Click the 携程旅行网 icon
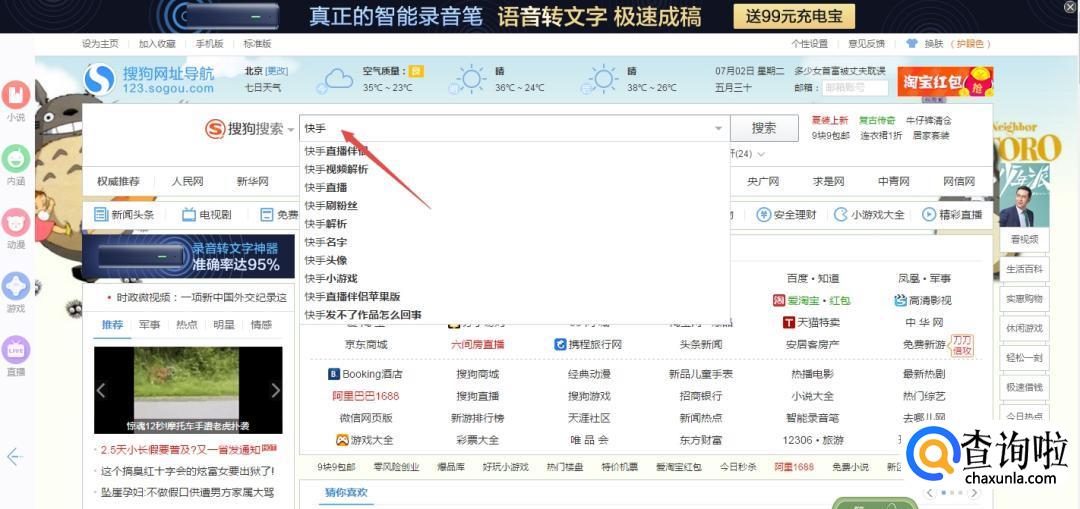This screenshot has width=1080, height=509. 561,344
